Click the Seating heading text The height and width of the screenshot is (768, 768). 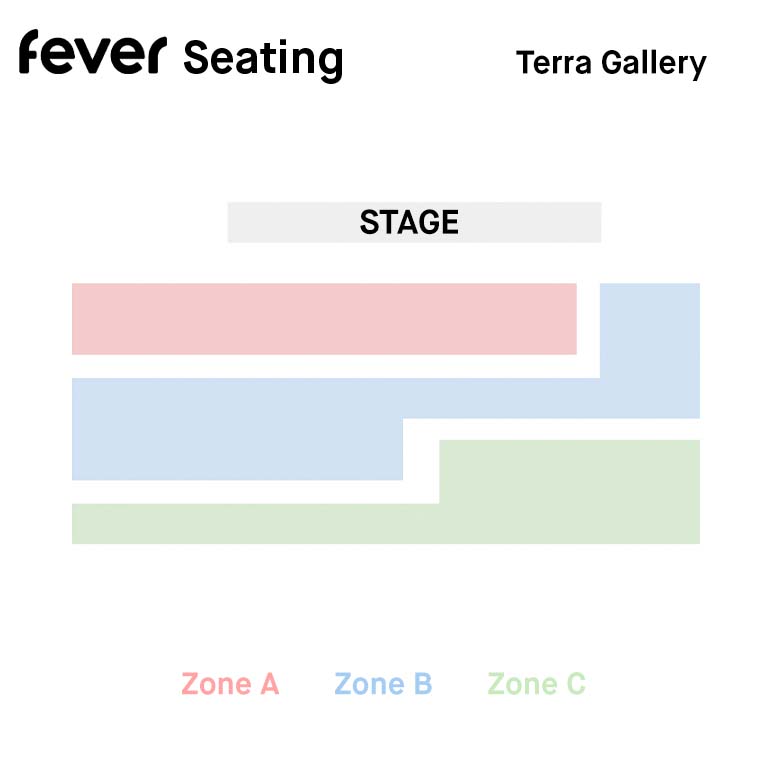263,60
